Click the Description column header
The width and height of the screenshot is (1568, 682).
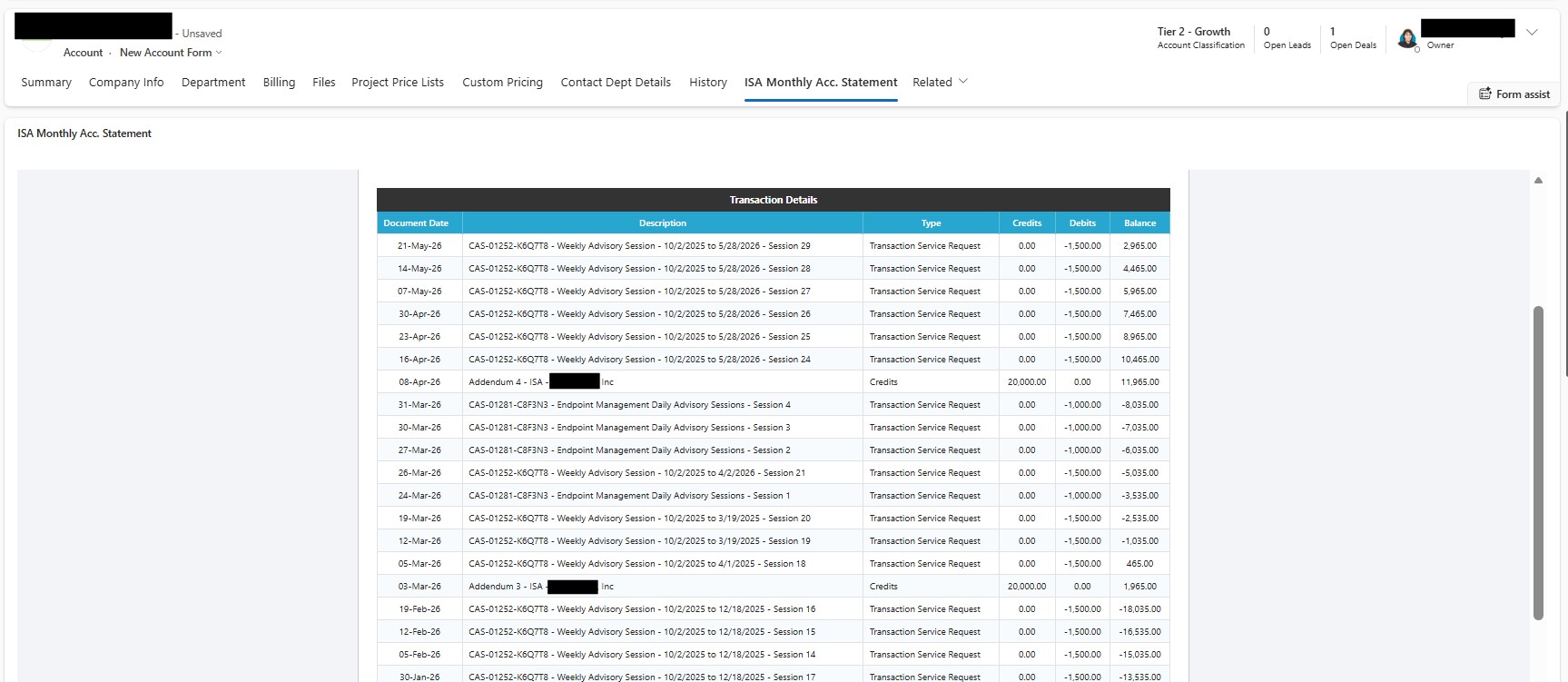[663, 222]
